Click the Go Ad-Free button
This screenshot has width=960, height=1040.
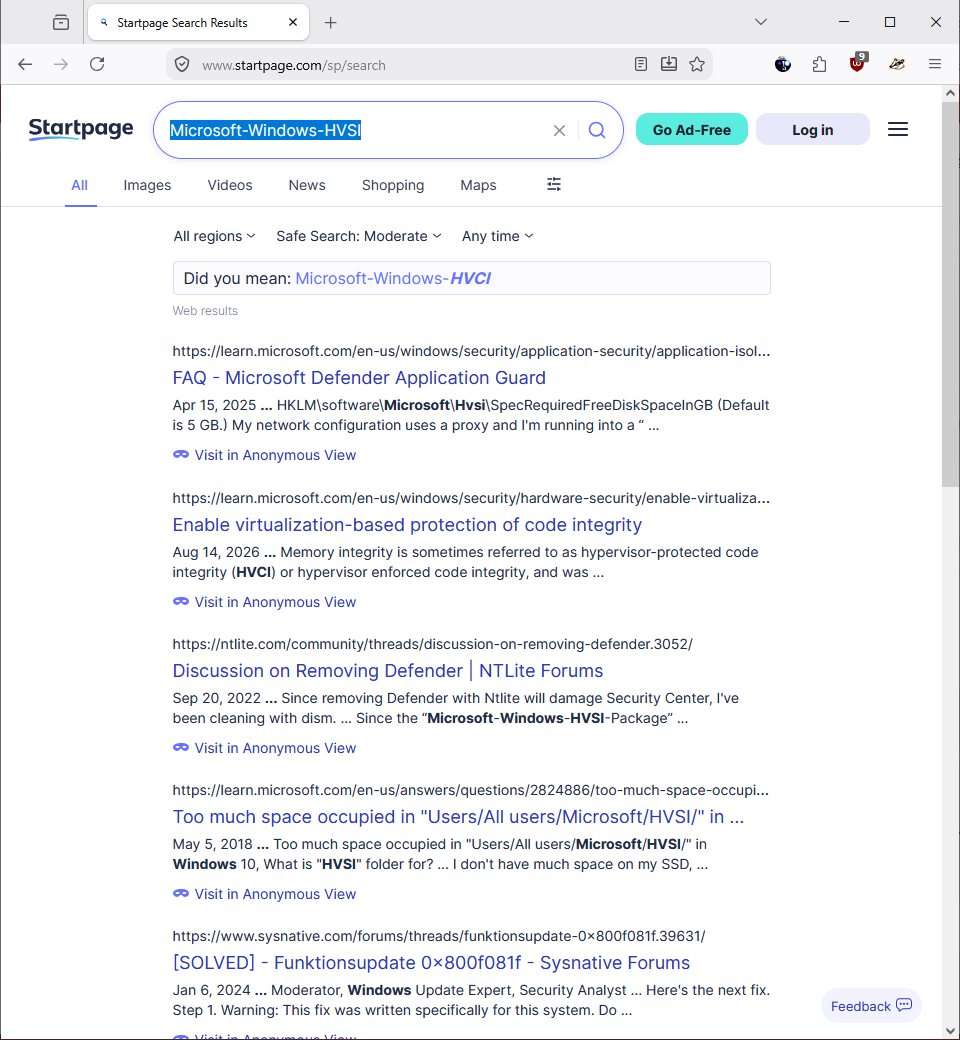click(692, 129)
